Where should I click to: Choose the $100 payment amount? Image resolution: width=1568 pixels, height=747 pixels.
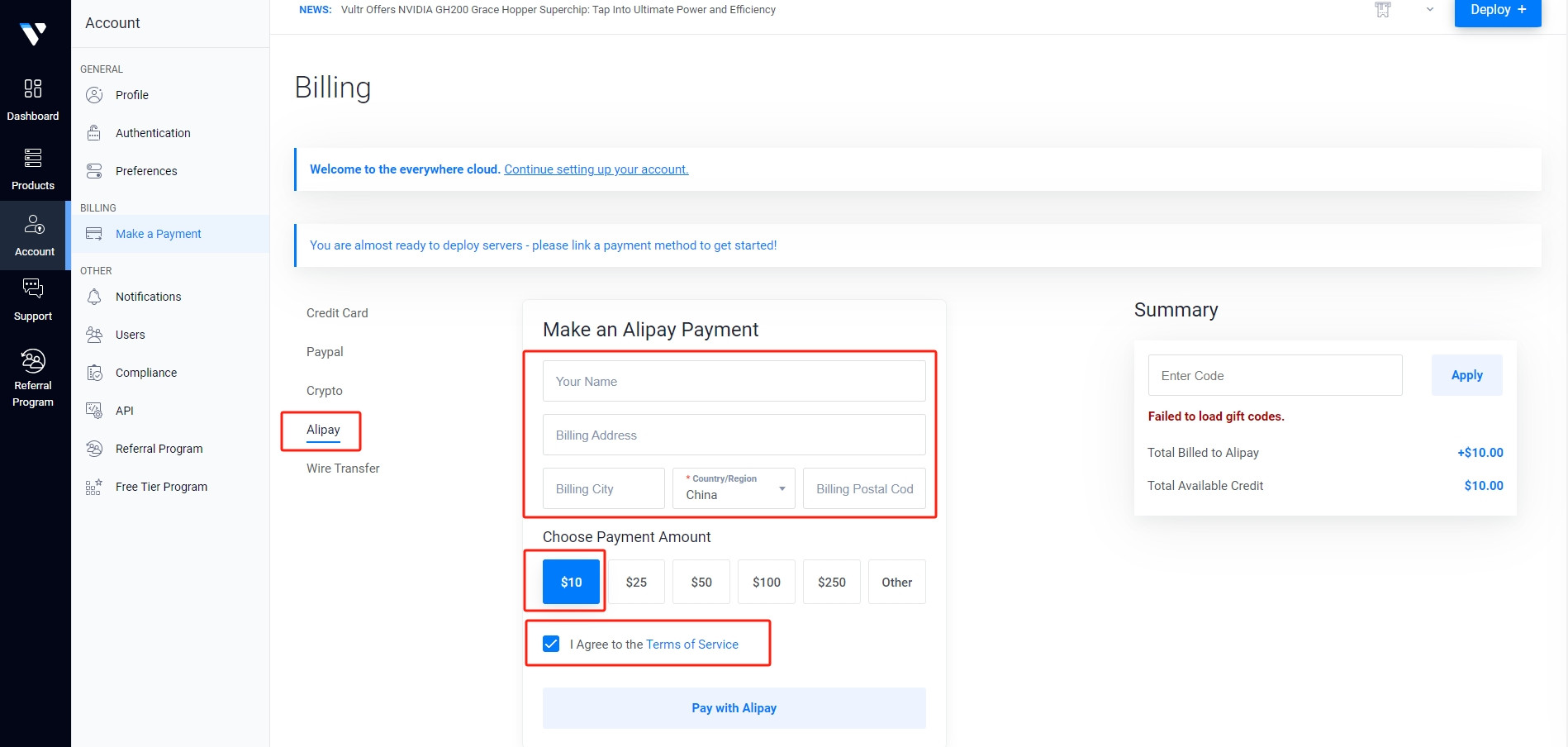[767, 582]
